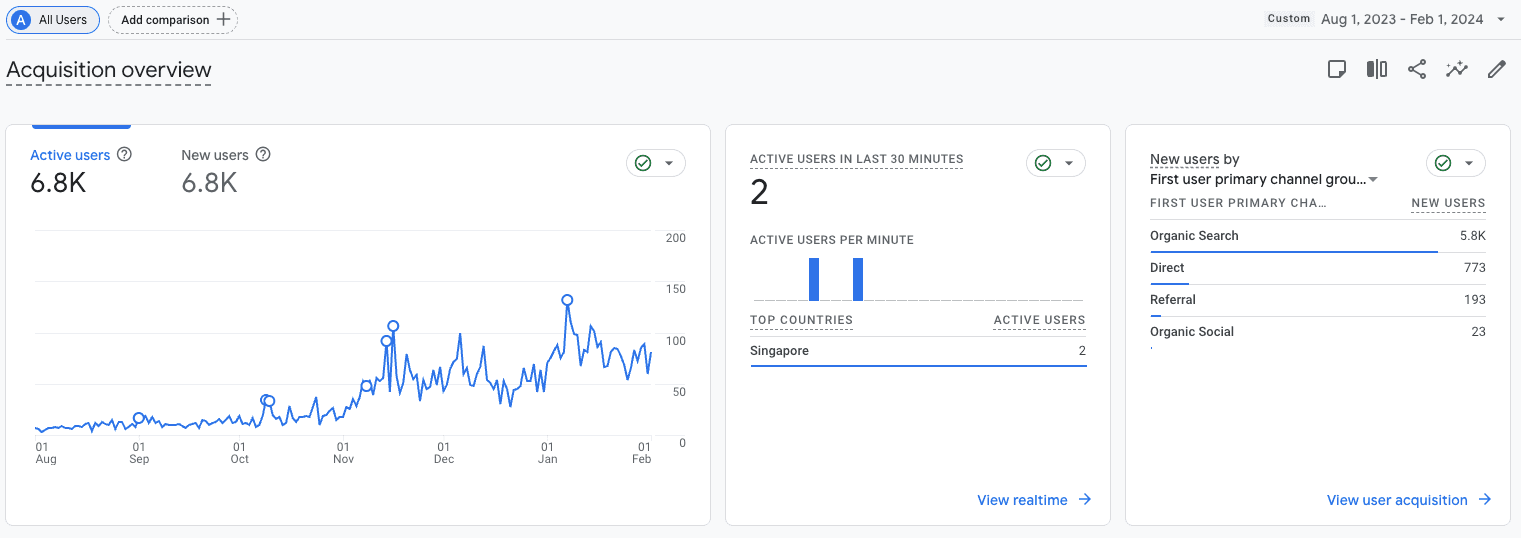
Task: Open data quality dropdown on New users card
Action: click(1456, 163)
